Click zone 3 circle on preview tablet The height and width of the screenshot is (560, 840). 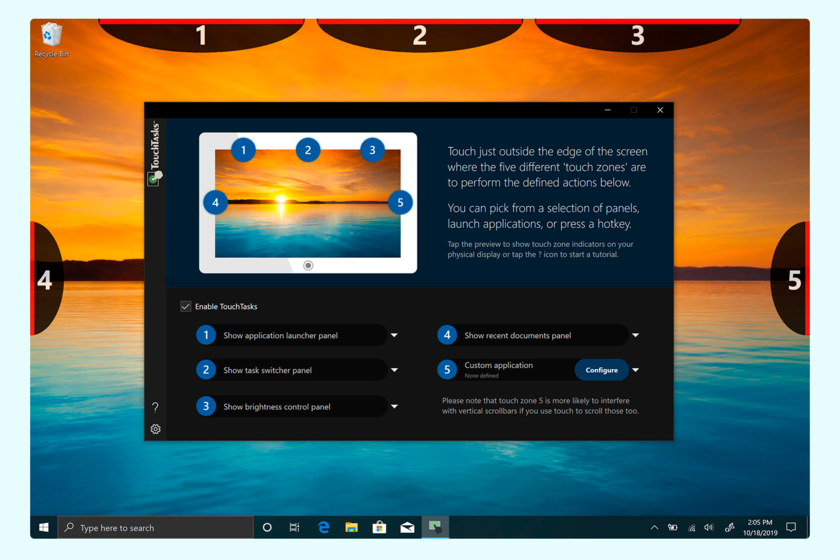372,150
